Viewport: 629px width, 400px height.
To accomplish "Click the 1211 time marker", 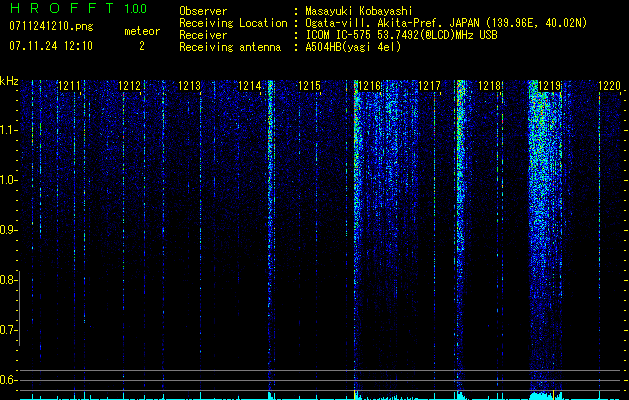I will [69, 86].
